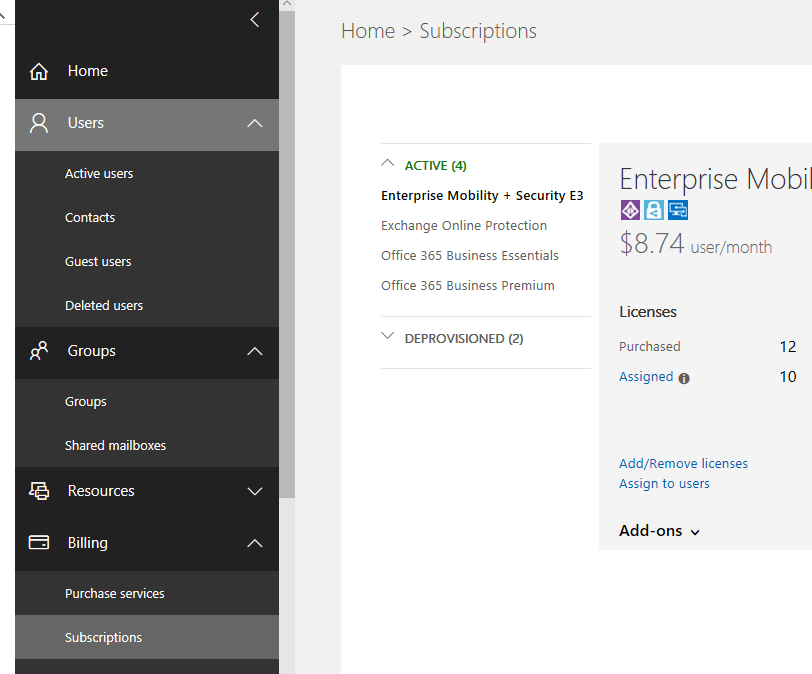Click the assigned licenses count 10
Image resolution: width=812 pixels, height=674 pixels.
(x=787, y=377)
